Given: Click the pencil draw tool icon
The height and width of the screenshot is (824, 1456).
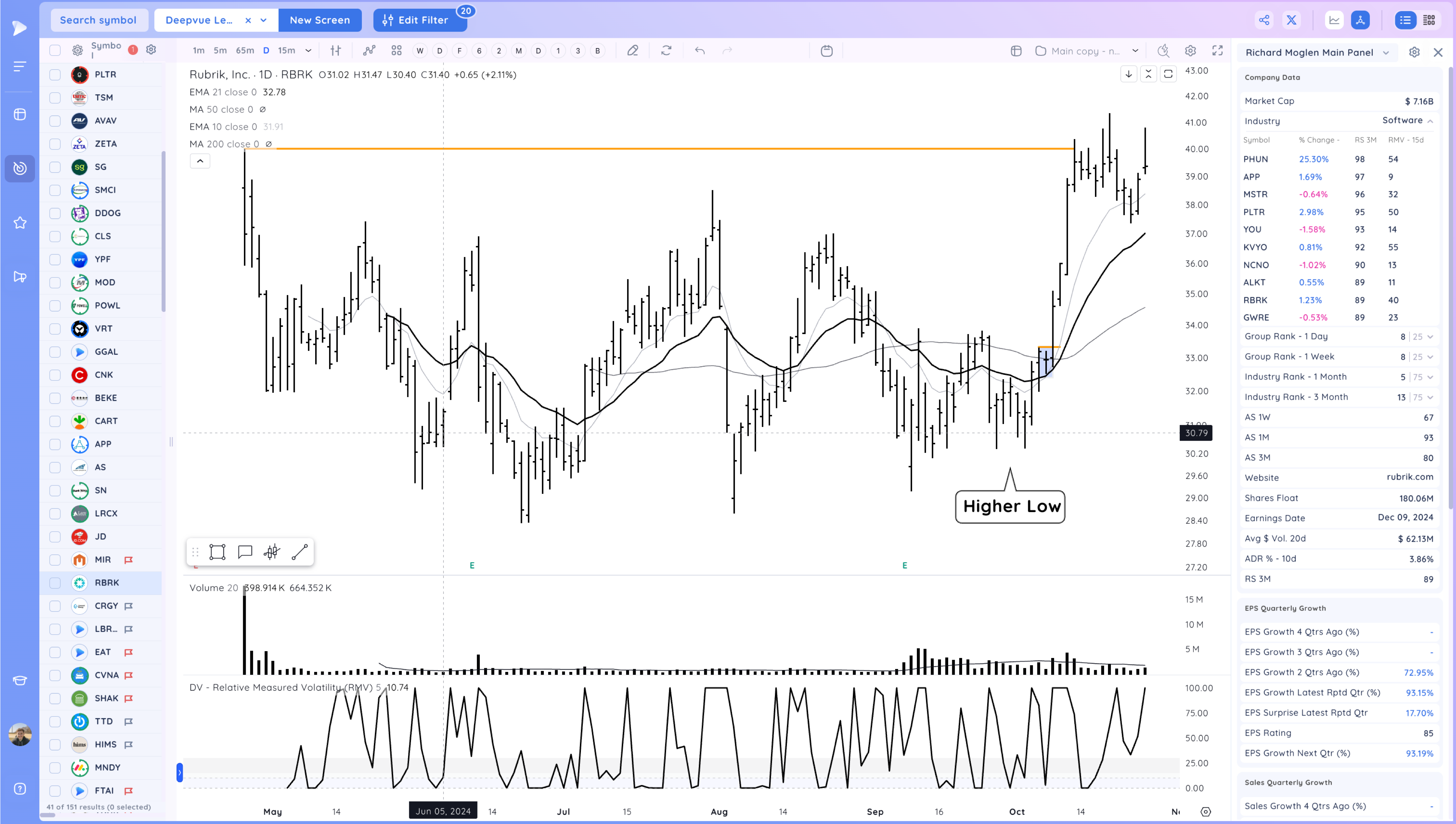Looking at the screenshot, I should 633,51.
